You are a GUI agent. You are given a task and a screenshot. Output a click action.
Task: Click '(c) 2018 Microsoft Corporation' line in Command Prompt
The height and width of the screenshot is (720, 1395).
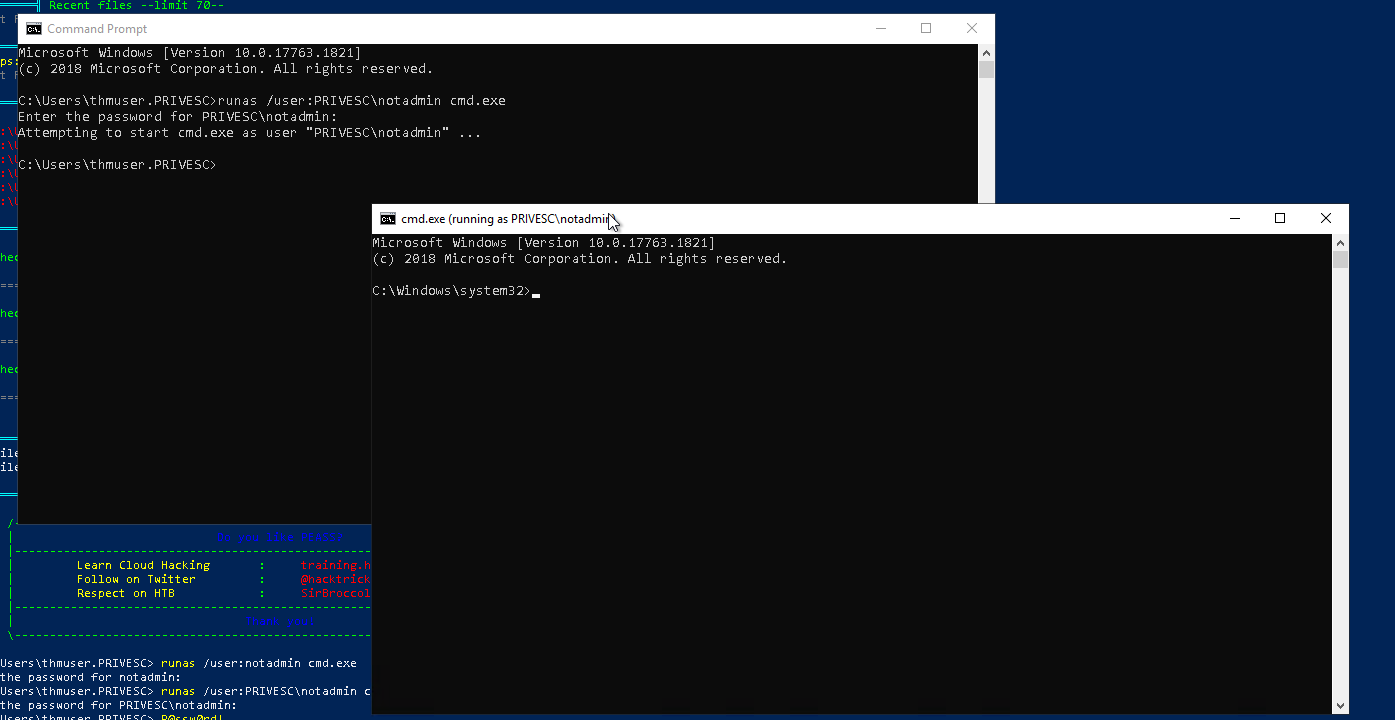pos(226,69)
